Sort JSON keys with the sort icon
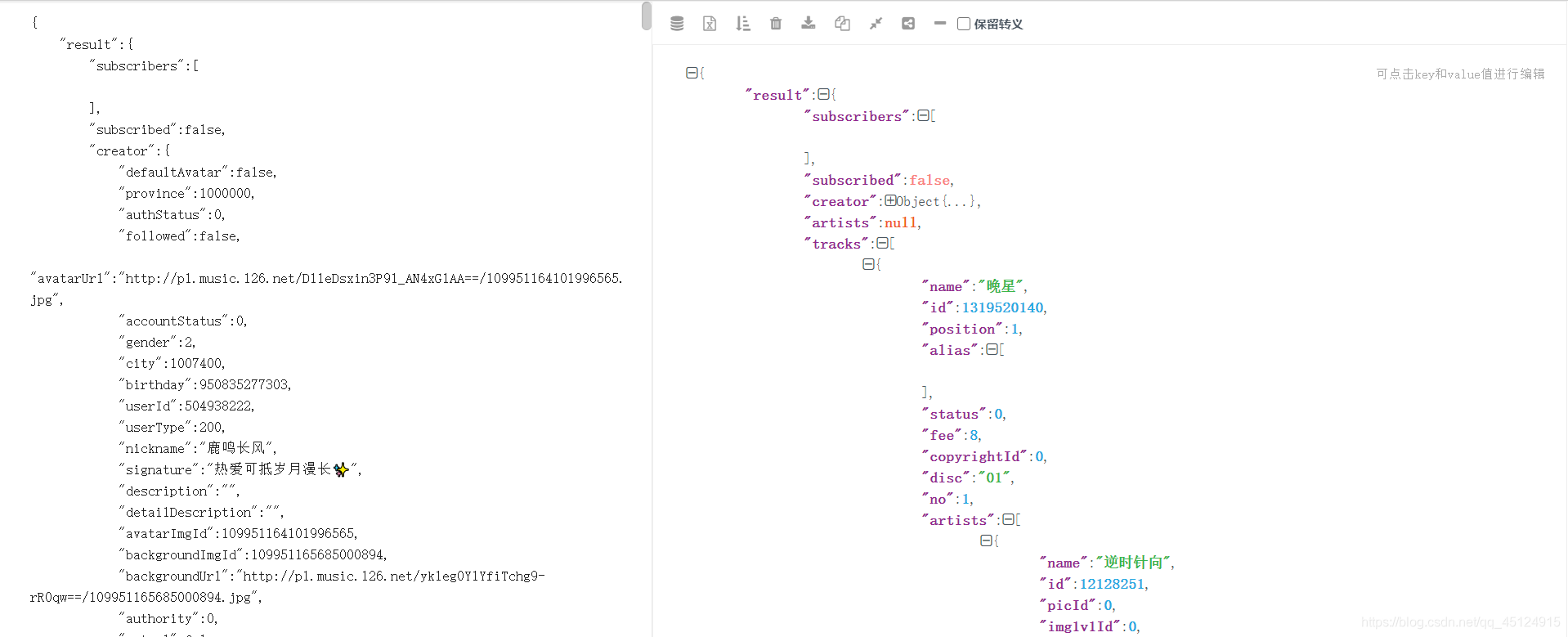Viewport: 1568px width, 637px height. 742,24
